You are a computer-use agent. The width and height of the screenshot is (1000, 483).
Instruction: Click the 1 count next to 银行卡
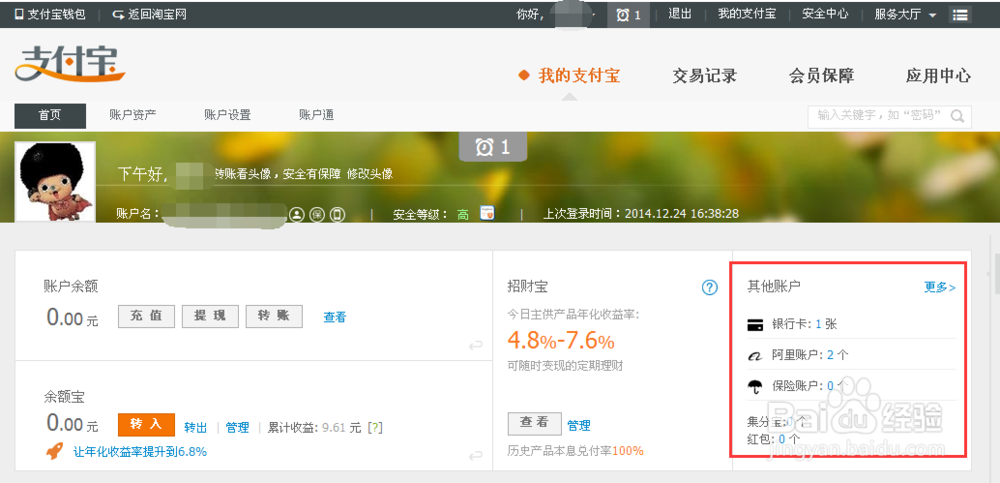pyautogui.click(x=818, y=324)
